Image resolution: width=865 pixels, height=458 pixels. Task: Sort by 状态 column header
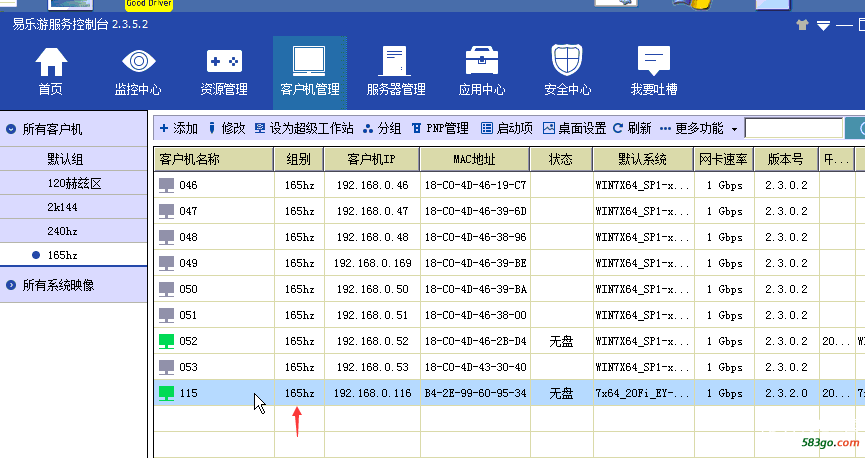pyautogui.click(x=561, y=159)
